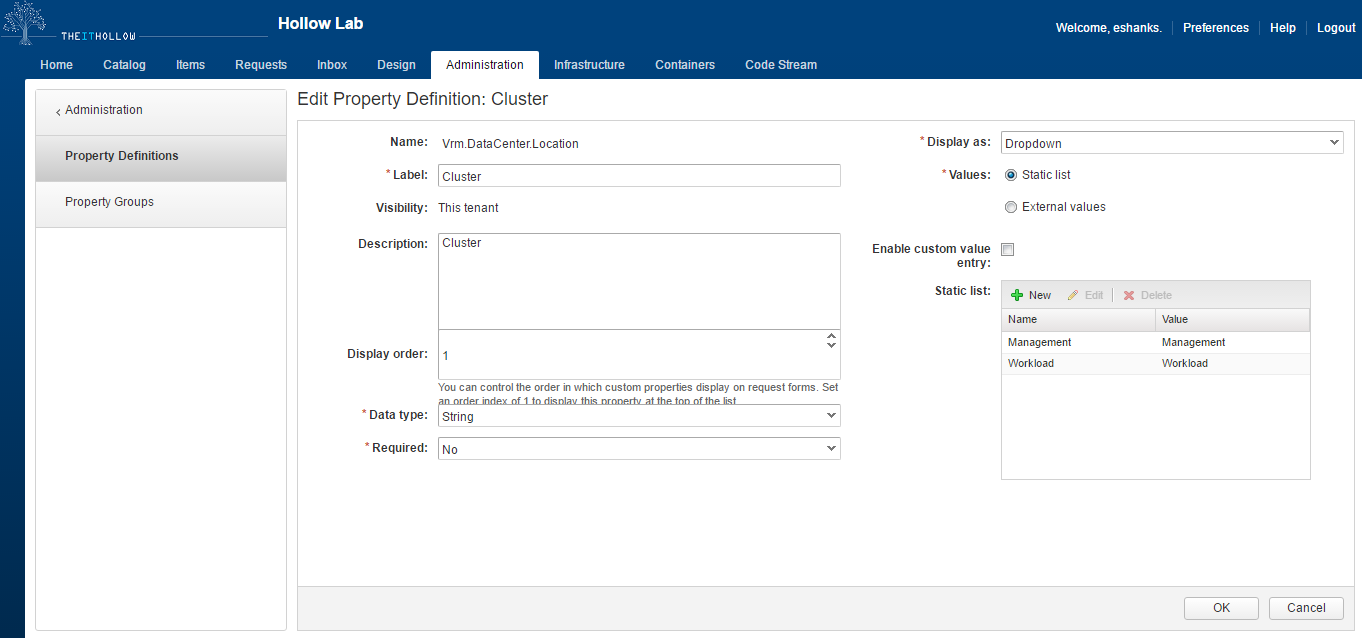The height and width of the screenshot is (638, 1362).
Task: Decrease Display order with down arrow
Action: coord(831,346)
